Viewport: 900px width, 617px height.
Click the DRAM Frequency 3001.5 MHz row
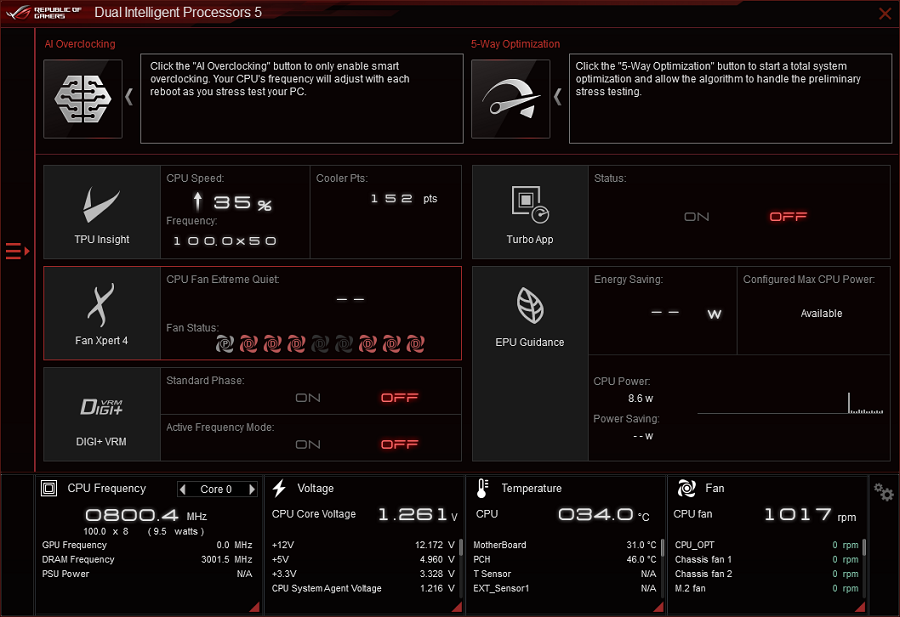147,560
